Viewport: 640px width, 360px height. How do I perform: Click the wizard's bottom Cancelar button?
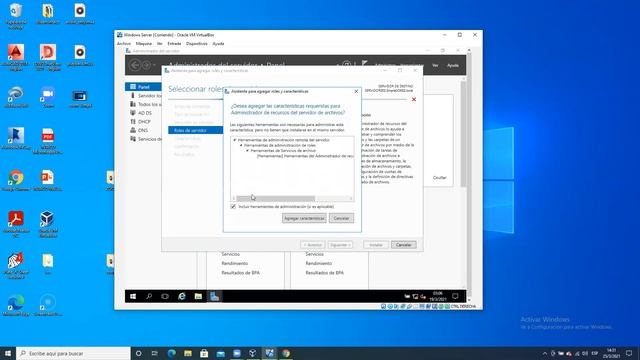[x=403, y=245]
